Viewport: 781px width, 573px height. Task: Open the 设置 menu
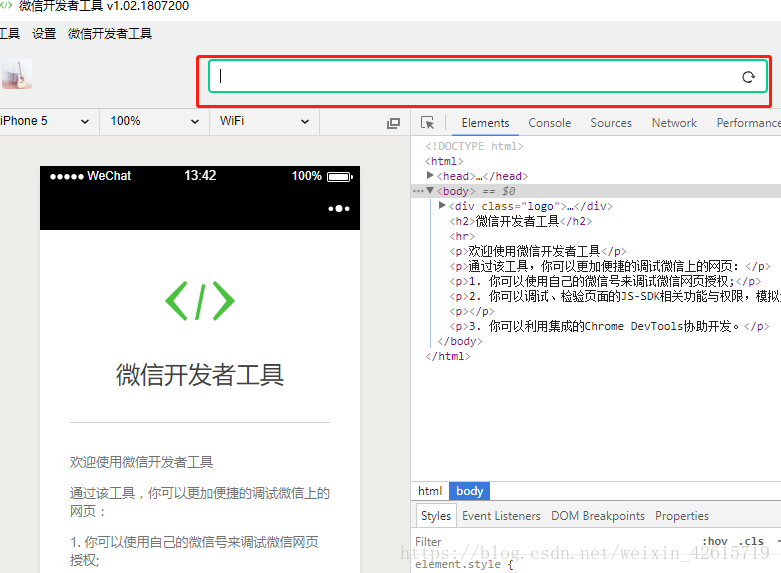tap(44, 34)
